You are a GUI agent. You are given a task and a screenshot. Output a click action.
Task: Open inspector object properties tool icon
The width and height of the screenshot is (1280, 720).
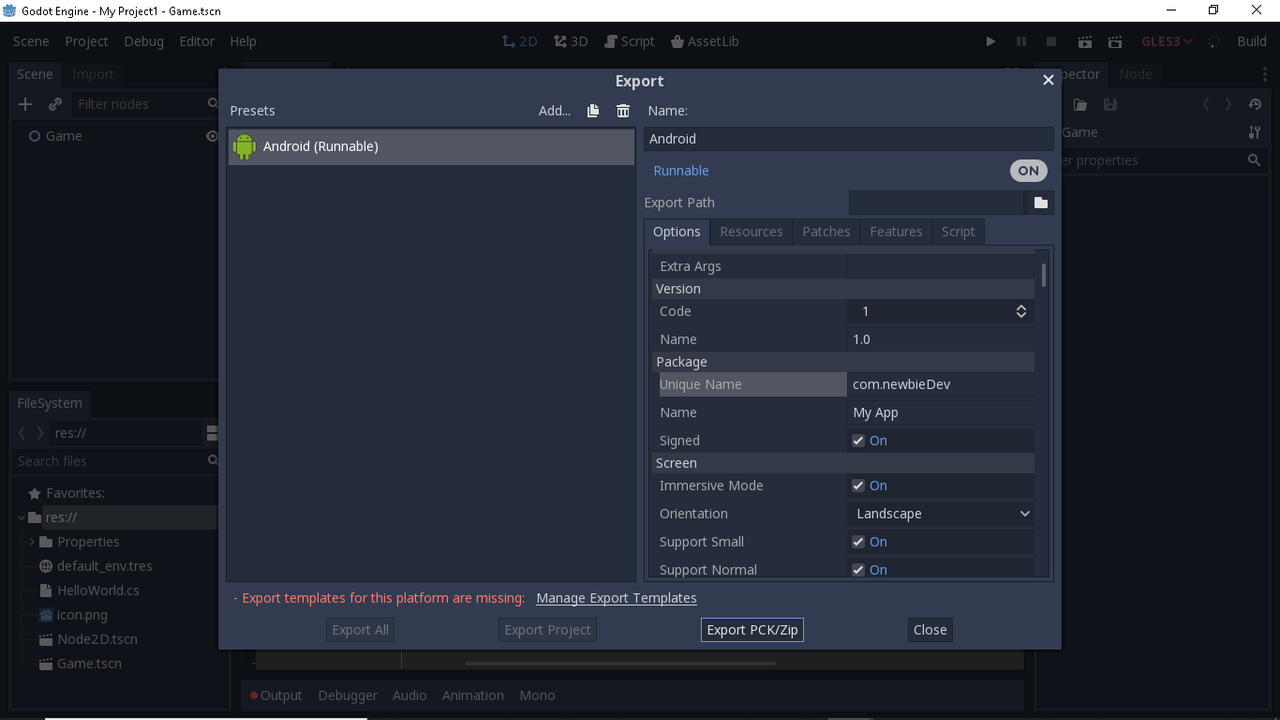point(1255,132)
